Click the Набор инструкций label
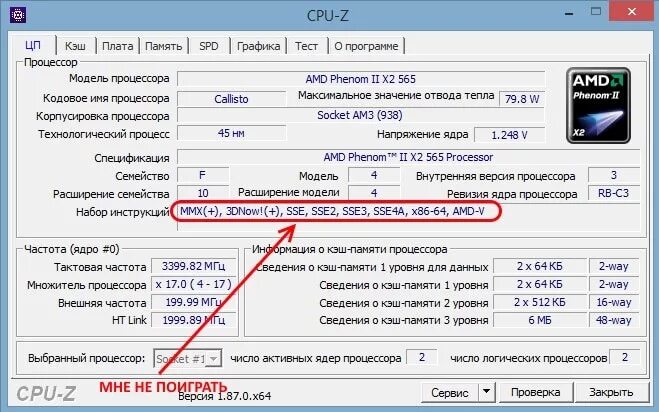The width and height of the screenshot is (659, 412). click(x=123, y=212)
